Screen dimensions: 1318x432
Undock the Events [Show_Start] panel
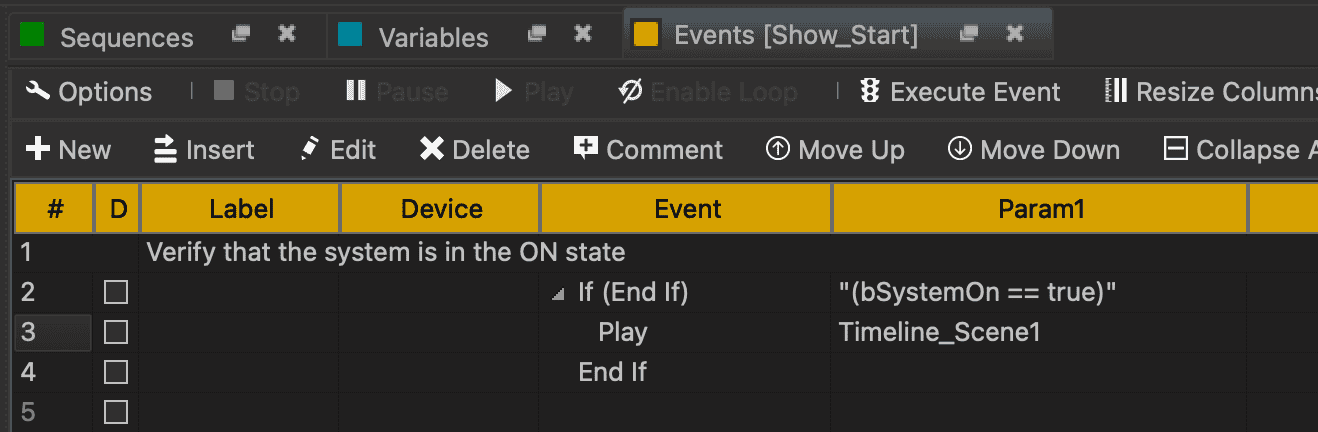(967, 34)
